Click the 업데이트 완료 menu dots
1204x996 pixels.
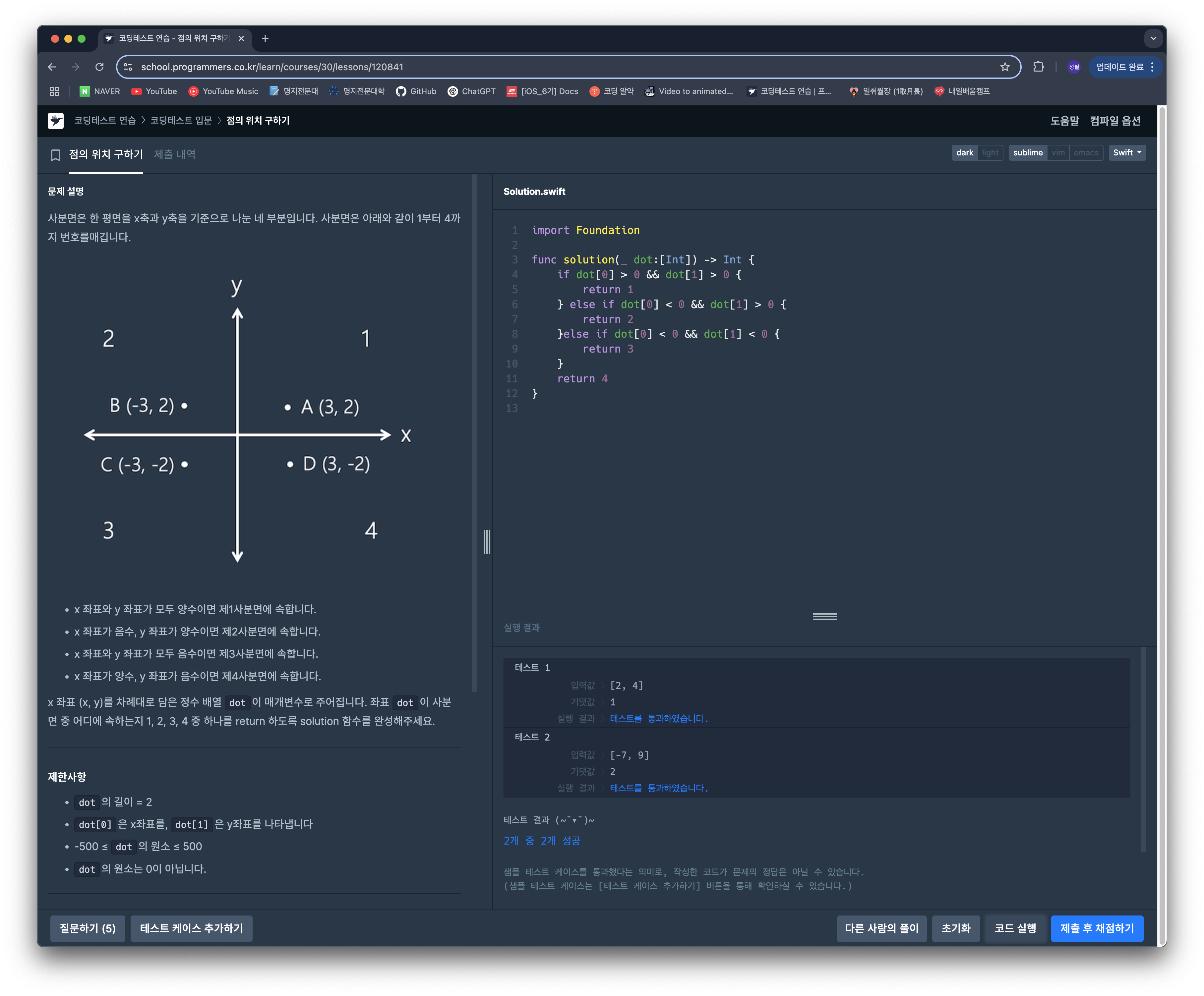coord(1152,67)
